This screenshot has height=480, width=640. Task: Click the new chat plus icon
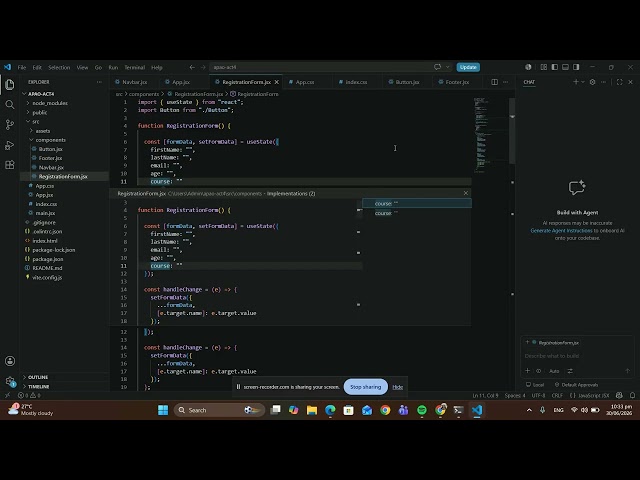pos(576,82)
